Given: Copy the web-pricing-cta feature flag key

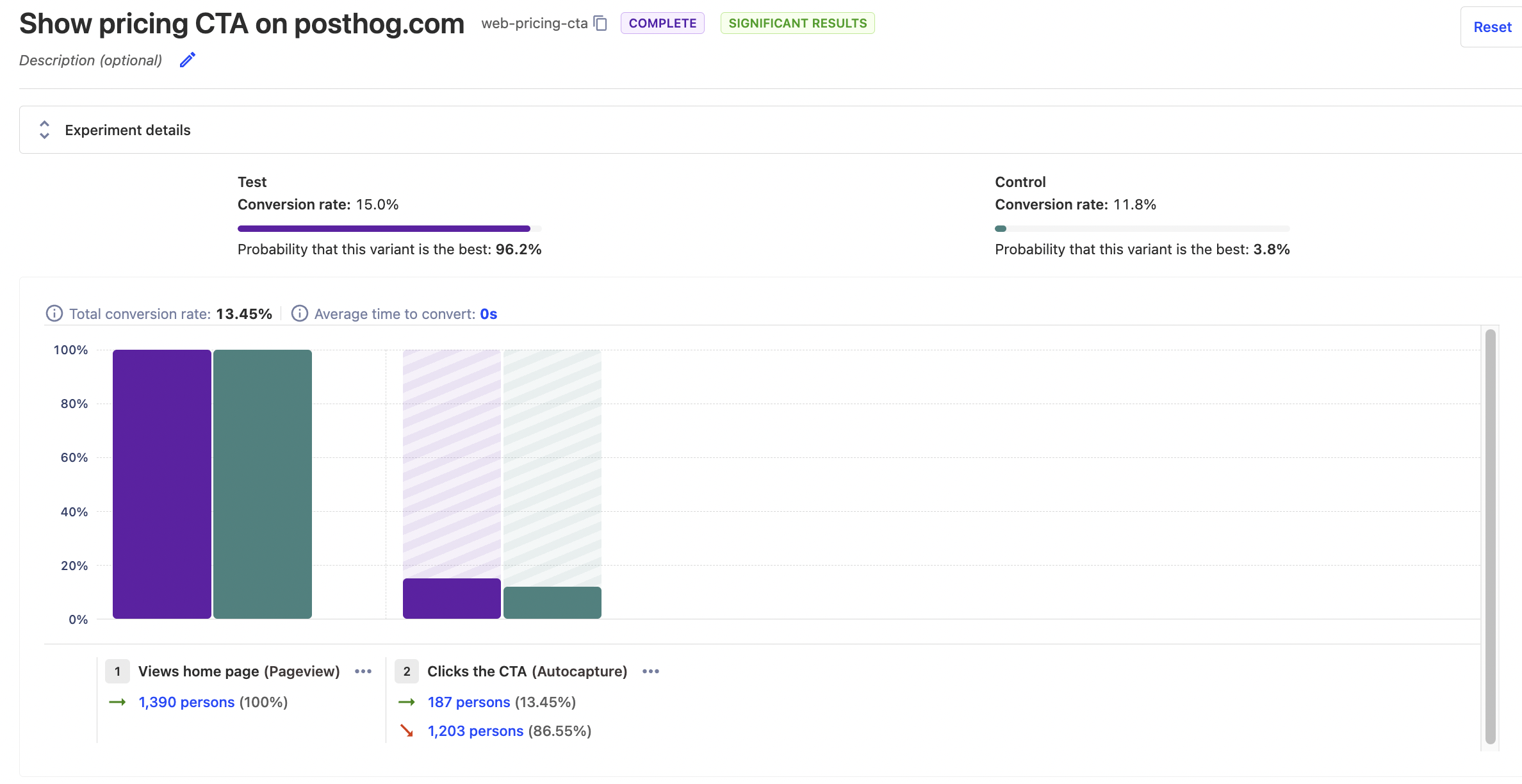Looking at the screenshot, I should [x=600, y=24].
